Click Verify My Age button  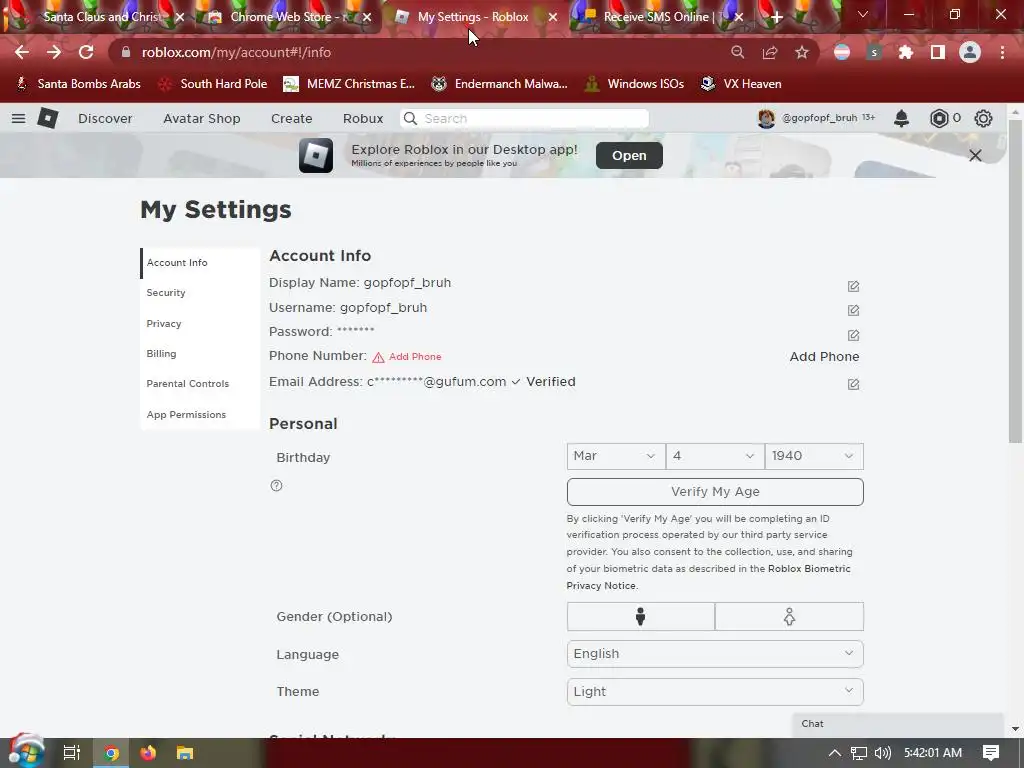(x=715, y=492)
